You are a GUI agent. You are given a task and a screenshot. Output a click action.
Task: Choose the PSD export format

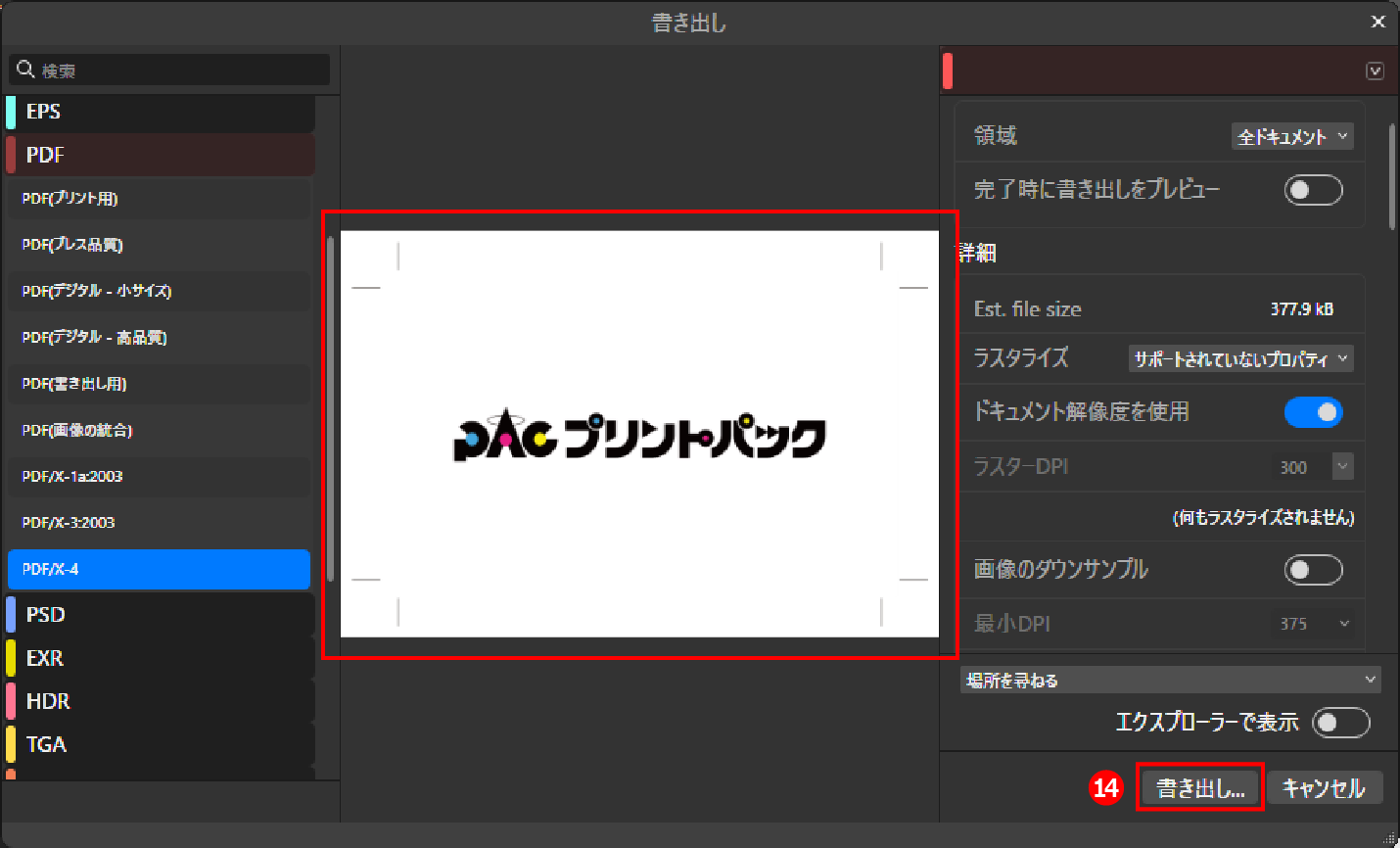pos(159,615)
